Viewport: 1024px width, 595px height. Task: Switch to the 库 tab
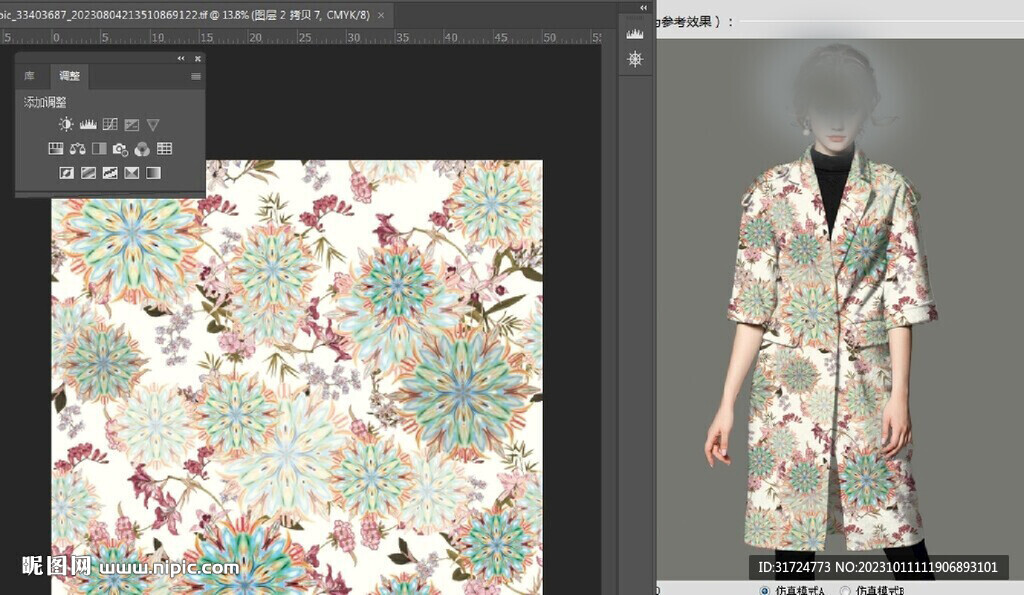click(x=30, y=76)
